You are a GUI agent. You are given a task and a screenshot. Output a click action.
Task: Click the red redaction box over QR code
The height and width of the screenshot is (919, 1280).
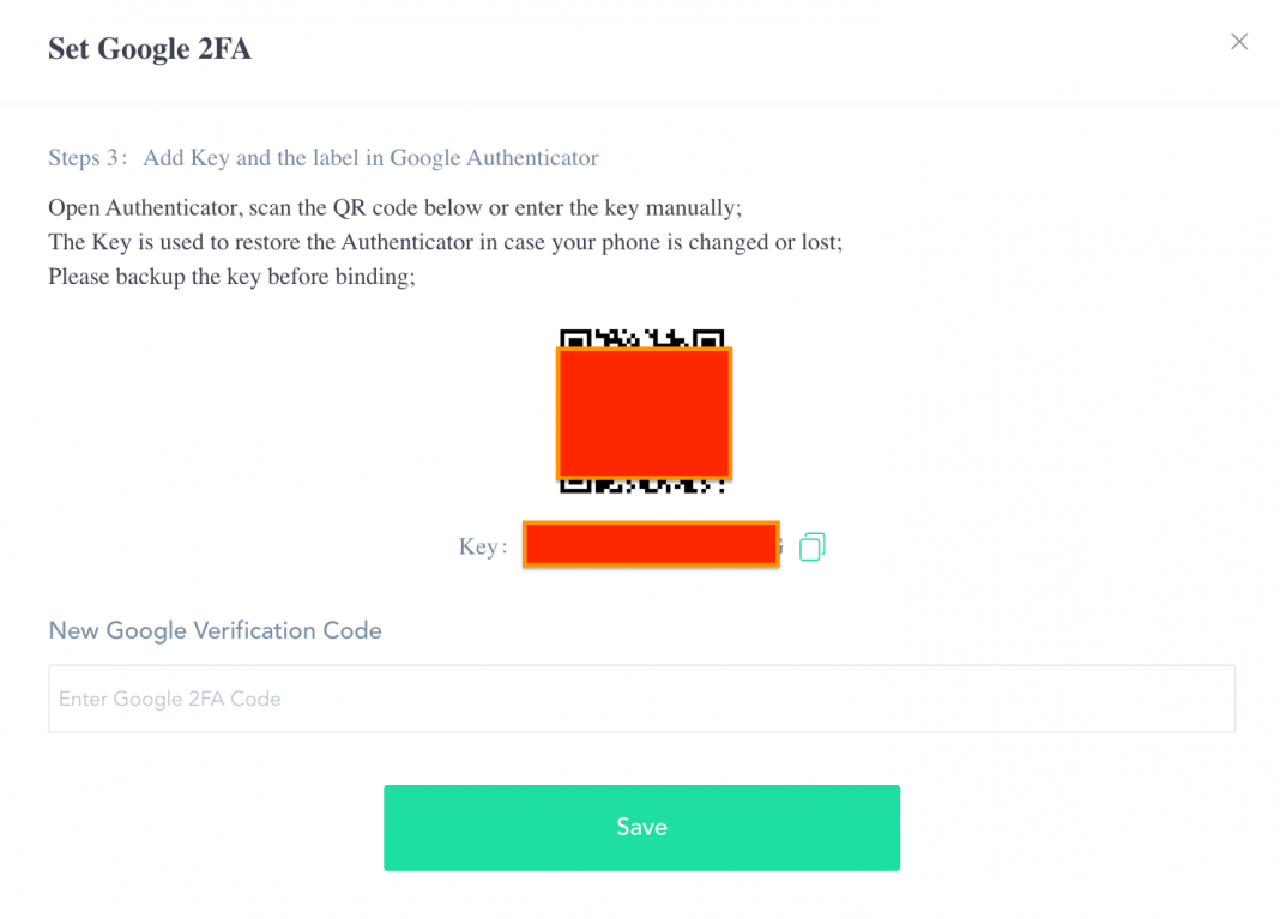(644, 413)
